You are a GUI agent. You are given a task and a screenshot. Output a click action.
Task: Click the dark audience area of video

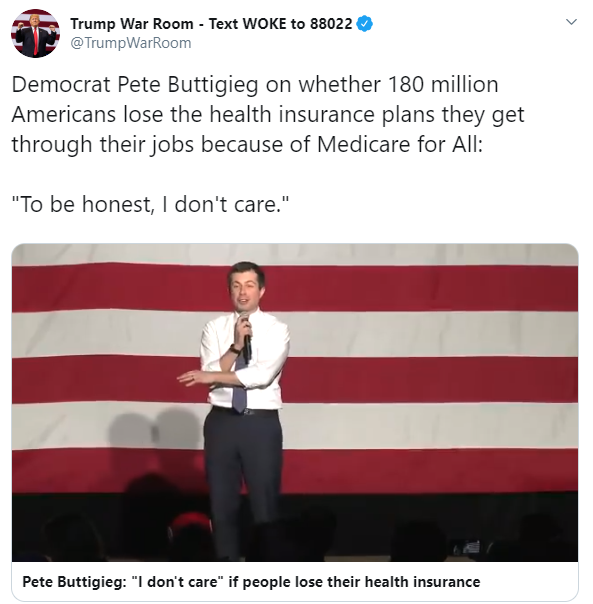point(295,530)
